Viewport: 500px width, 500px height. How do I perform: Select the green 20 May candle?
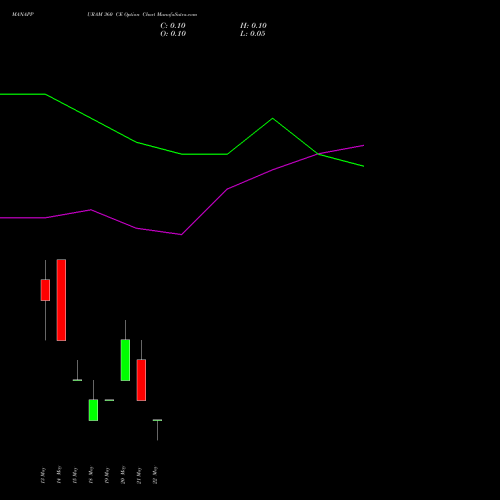(x=125, y=360)
